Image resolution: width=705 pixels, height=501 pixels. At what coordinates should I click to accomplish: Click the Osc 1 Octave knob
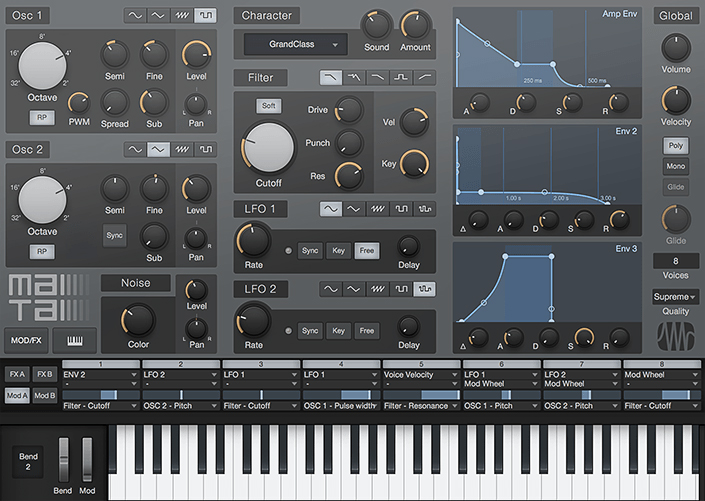[x=42, y=66]
